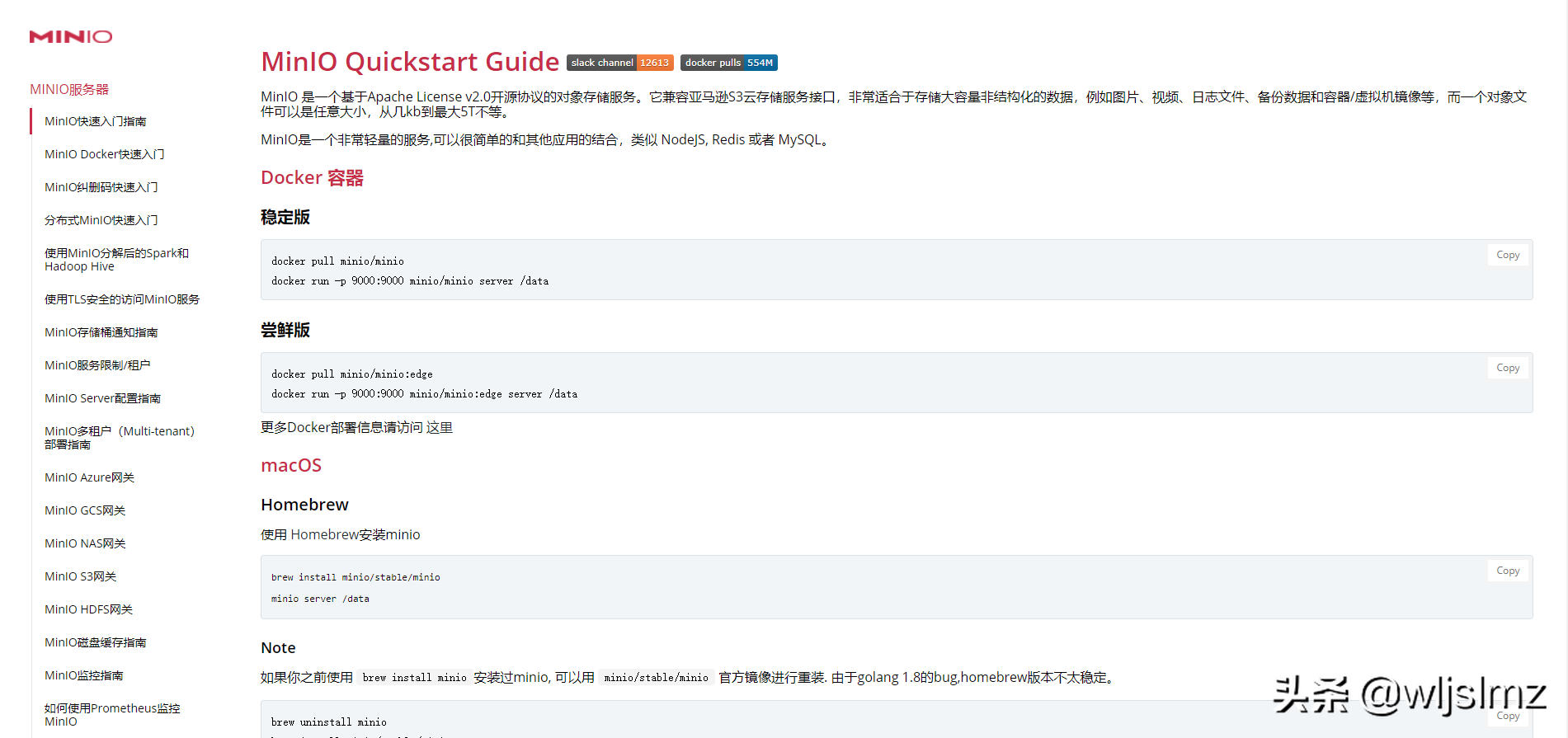Click the 'brew install minio/stable/minio' code line

pyautogui.click(x=356, y=577)
